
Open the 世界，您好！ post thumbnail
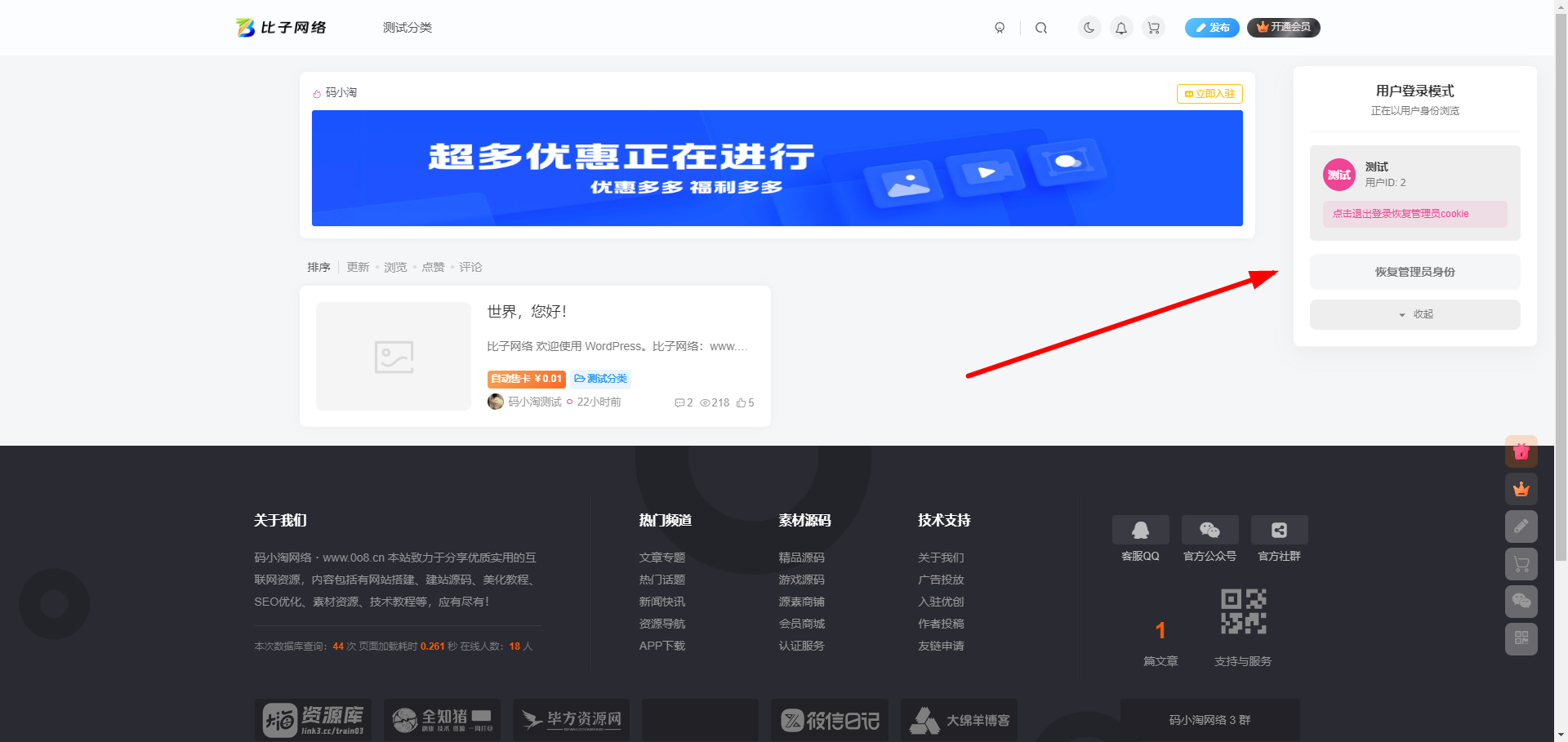[x=393, y=356]
